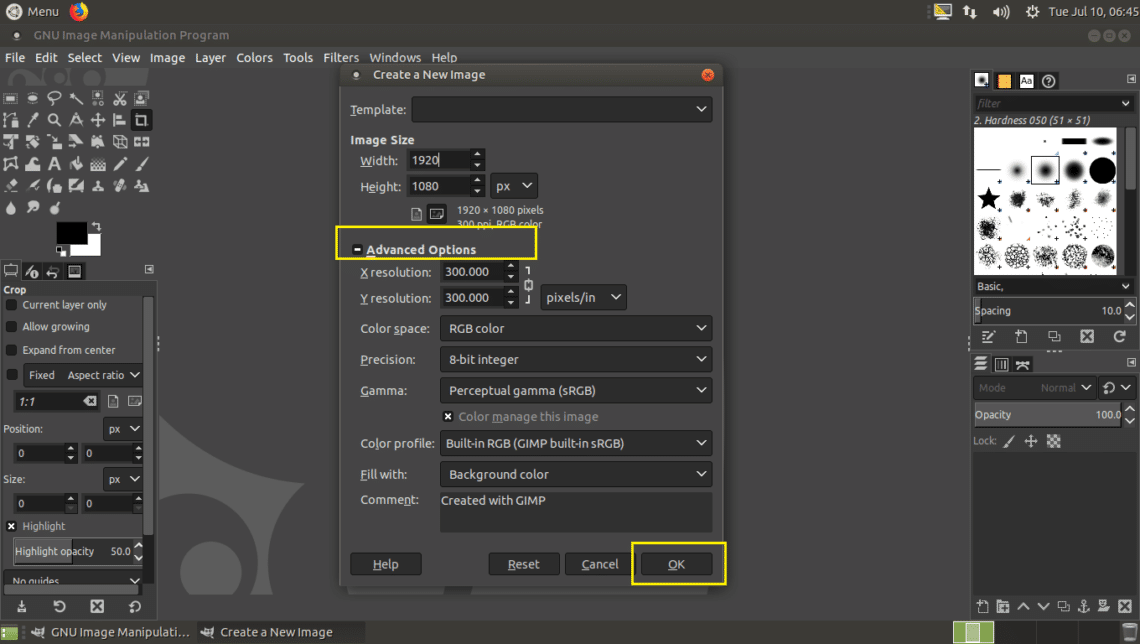The height and width of the screenshot is (644, 1140).
Task: Select the Ellipse Select tool
Action: tap(32, 98)
